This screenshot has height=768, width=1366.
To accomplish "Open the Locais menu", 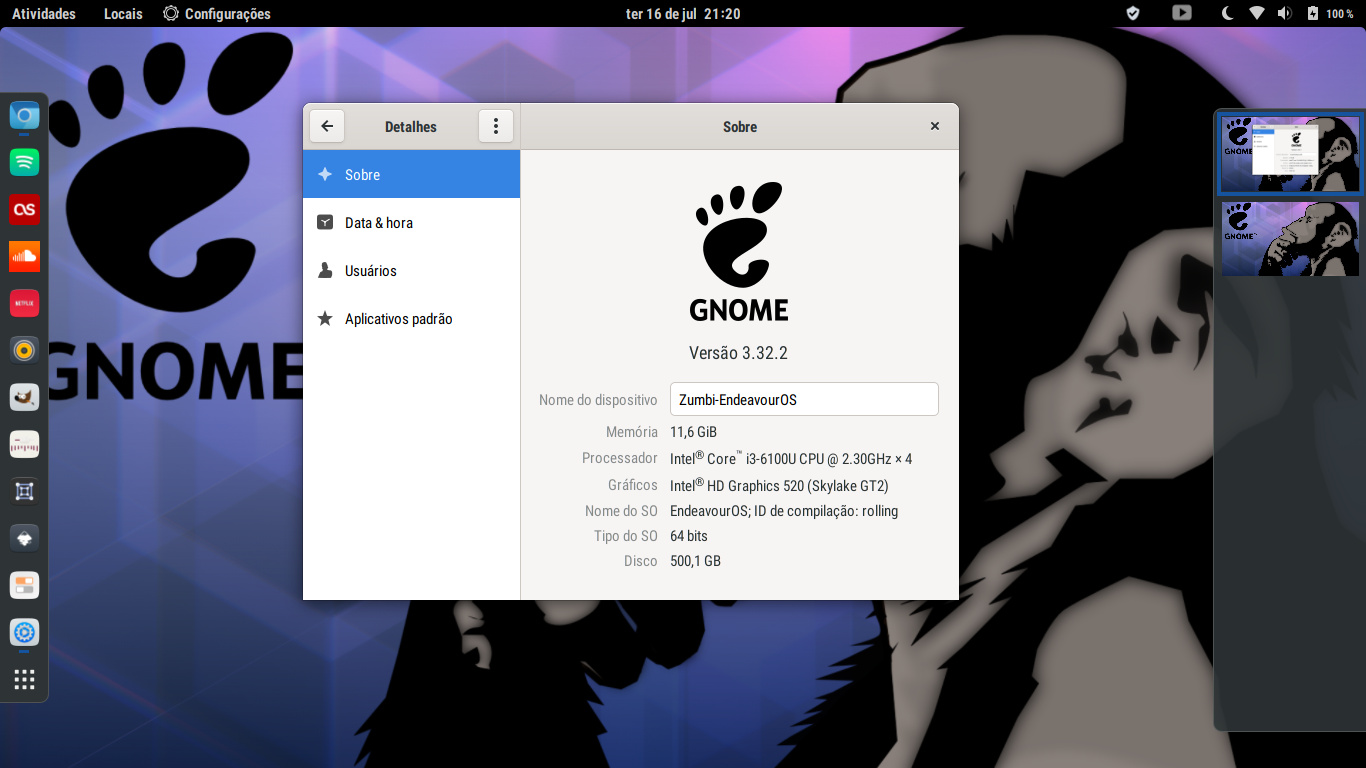I will click(123, 14).
